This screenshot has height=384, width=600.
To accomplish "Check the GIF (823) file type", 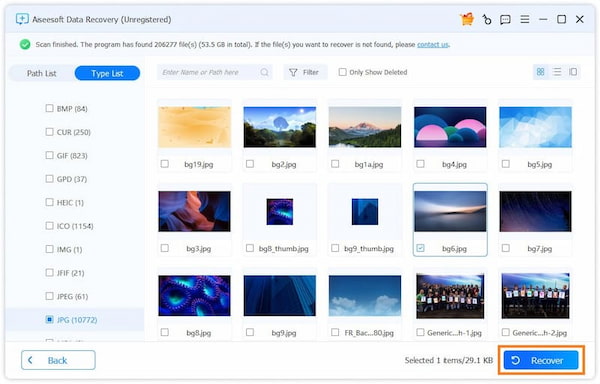I will [49, 155].
